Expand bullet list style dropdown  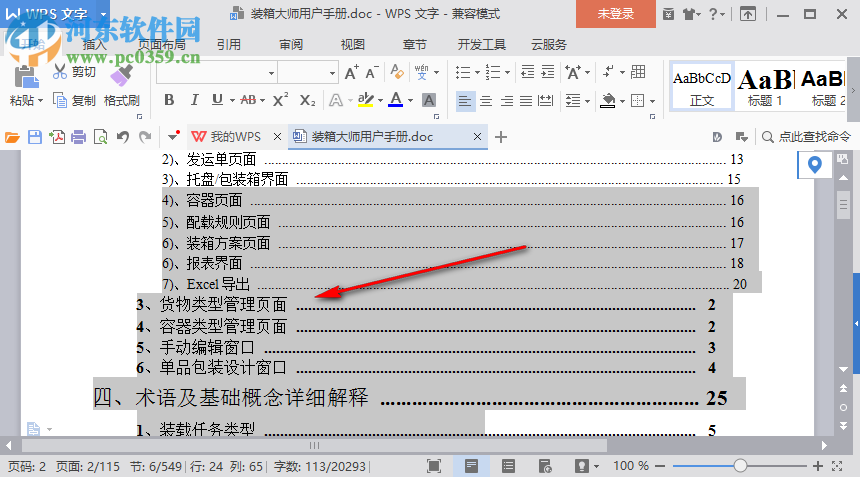point(477,72)
